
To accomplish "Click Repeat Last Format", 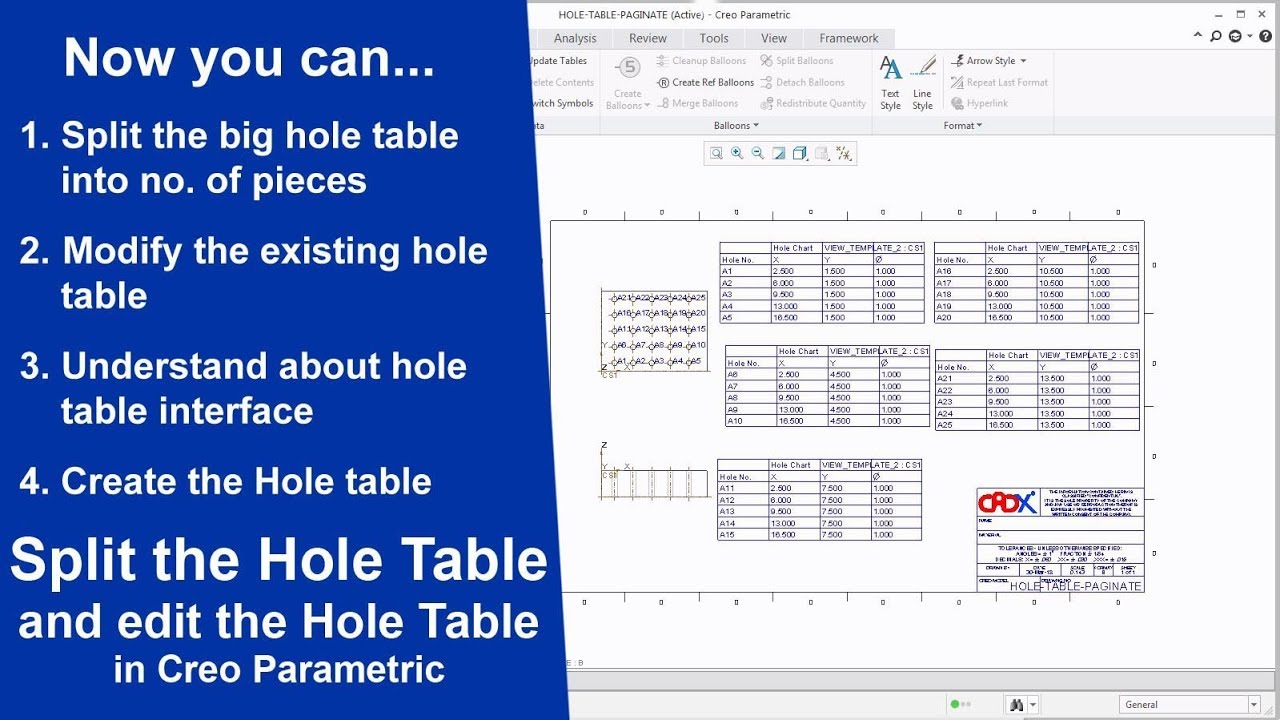I will (999, 83).
